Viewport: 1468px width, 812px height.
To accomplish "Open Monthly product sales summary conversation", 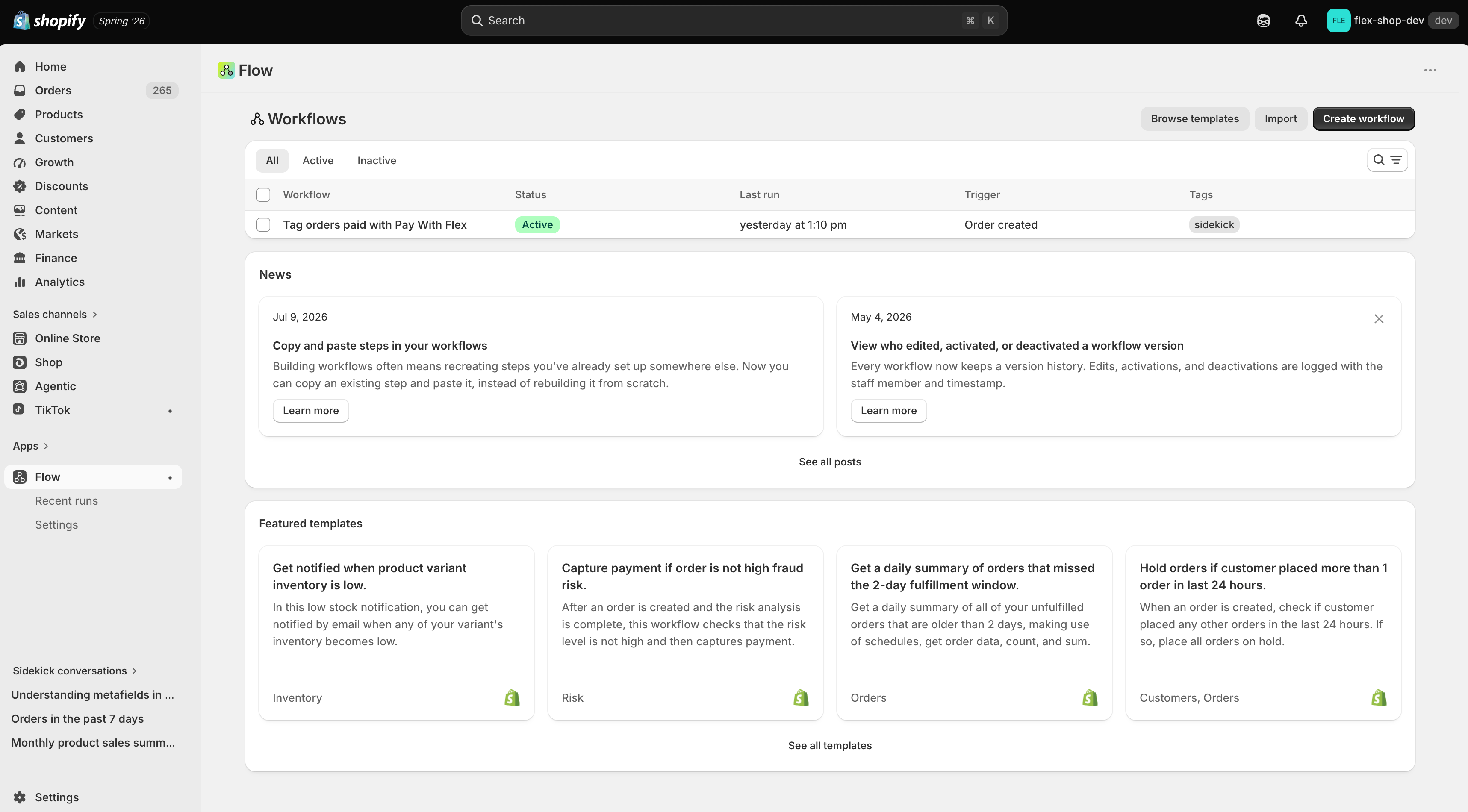I will pyautogui.click(x=93, y=742).
